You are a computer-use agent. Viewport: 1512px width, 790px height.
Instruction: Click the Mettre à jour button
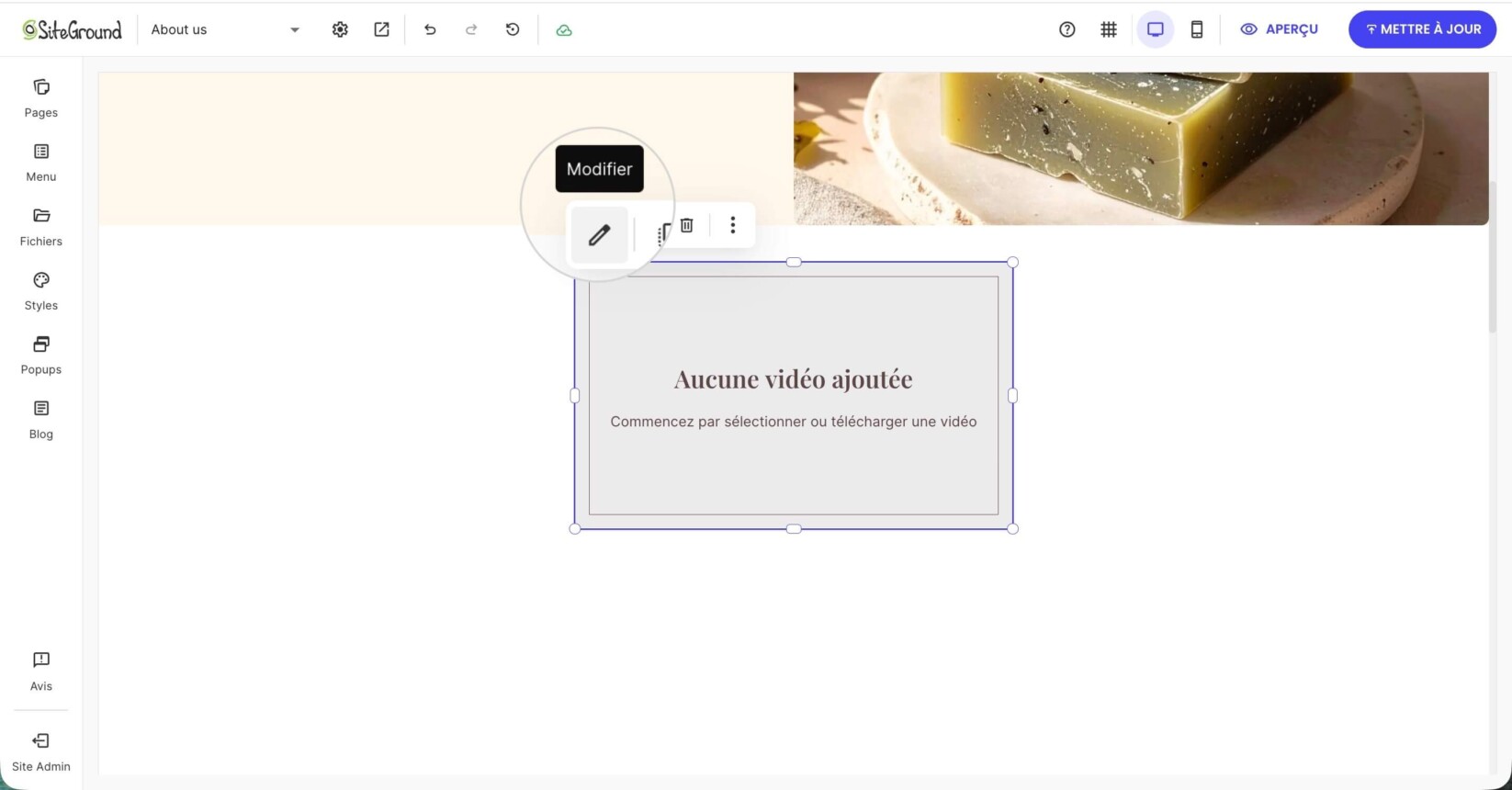click(x=1422, y=29)
